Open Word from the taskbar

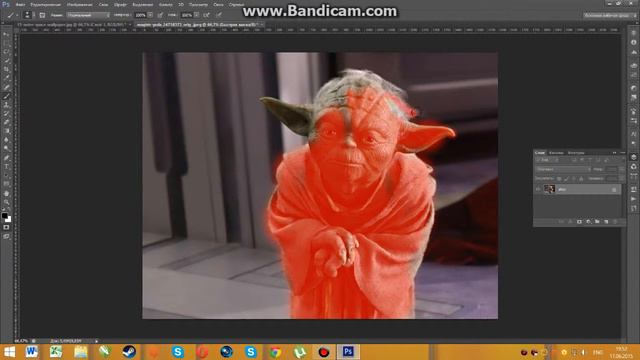[32, 352]
